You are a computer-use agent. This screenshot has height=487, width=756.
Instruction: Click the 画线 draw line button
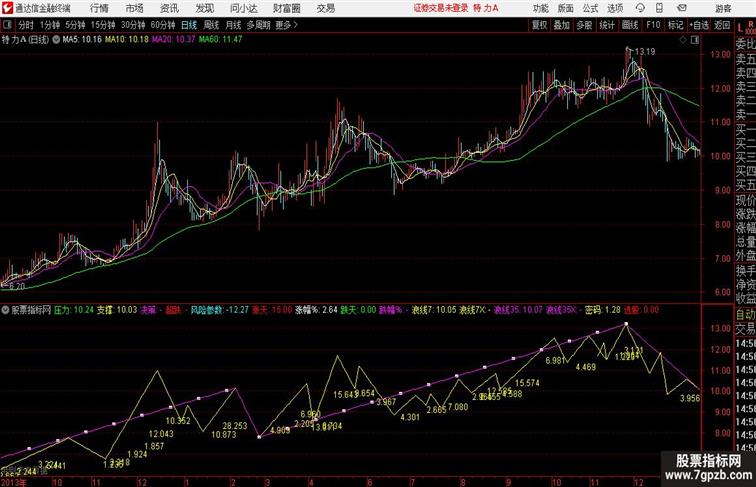(630, 25)
